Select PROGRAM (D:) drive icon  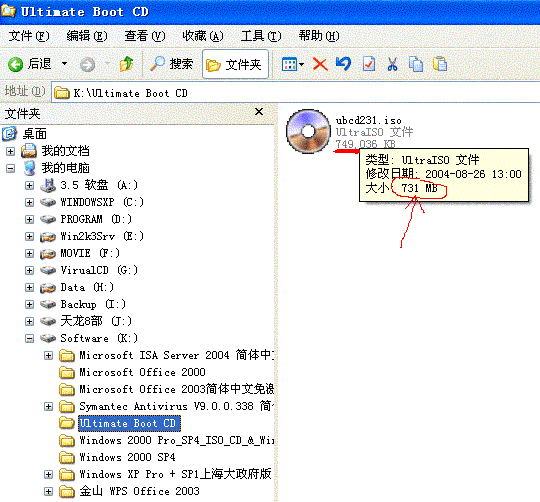[x=48, y=219]
